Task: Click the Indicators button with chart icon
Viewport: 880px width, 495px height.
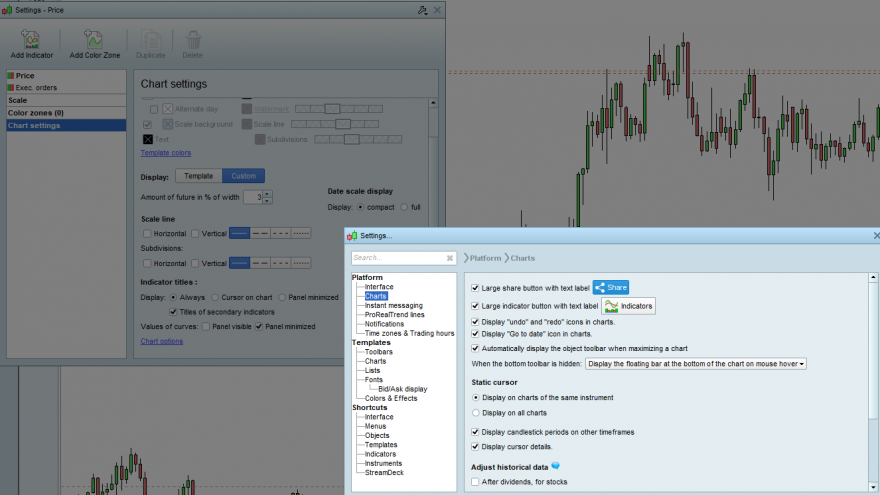Action: point(628,306)
